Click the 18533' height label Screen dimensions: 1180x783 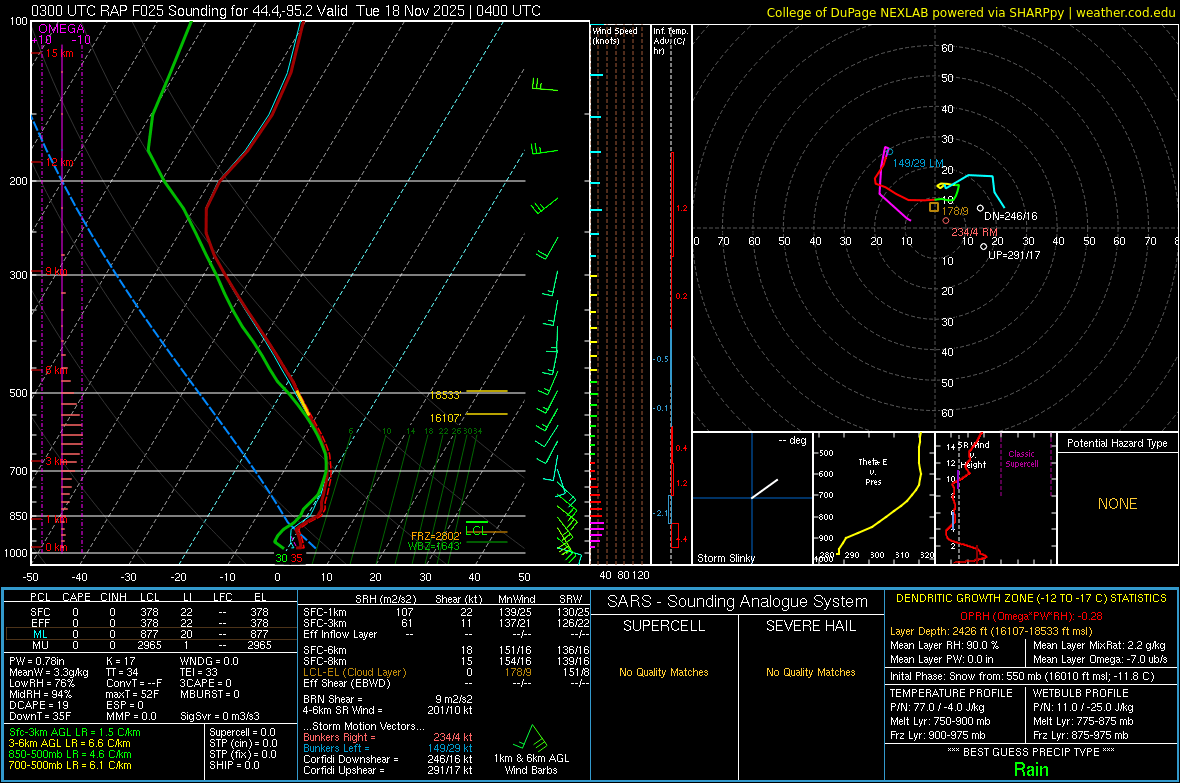point(445,395)
